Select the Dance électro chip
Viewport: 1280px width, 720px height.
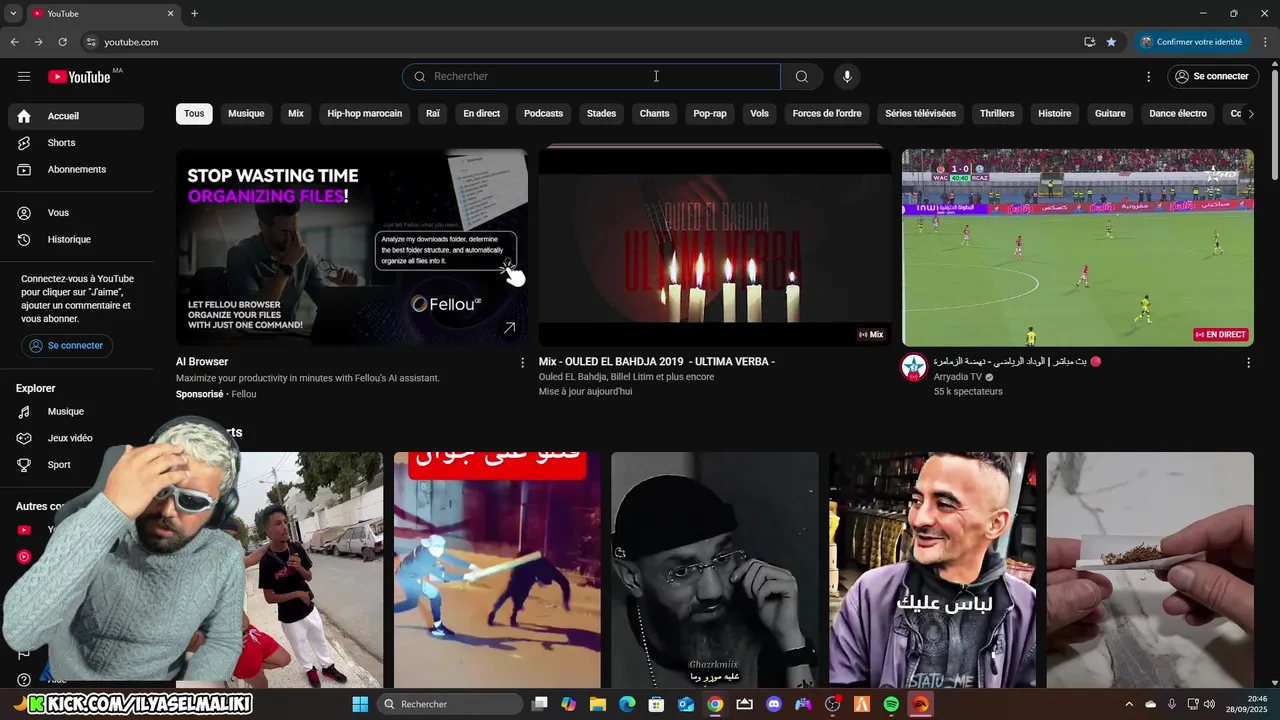(x=1178, y=114)
